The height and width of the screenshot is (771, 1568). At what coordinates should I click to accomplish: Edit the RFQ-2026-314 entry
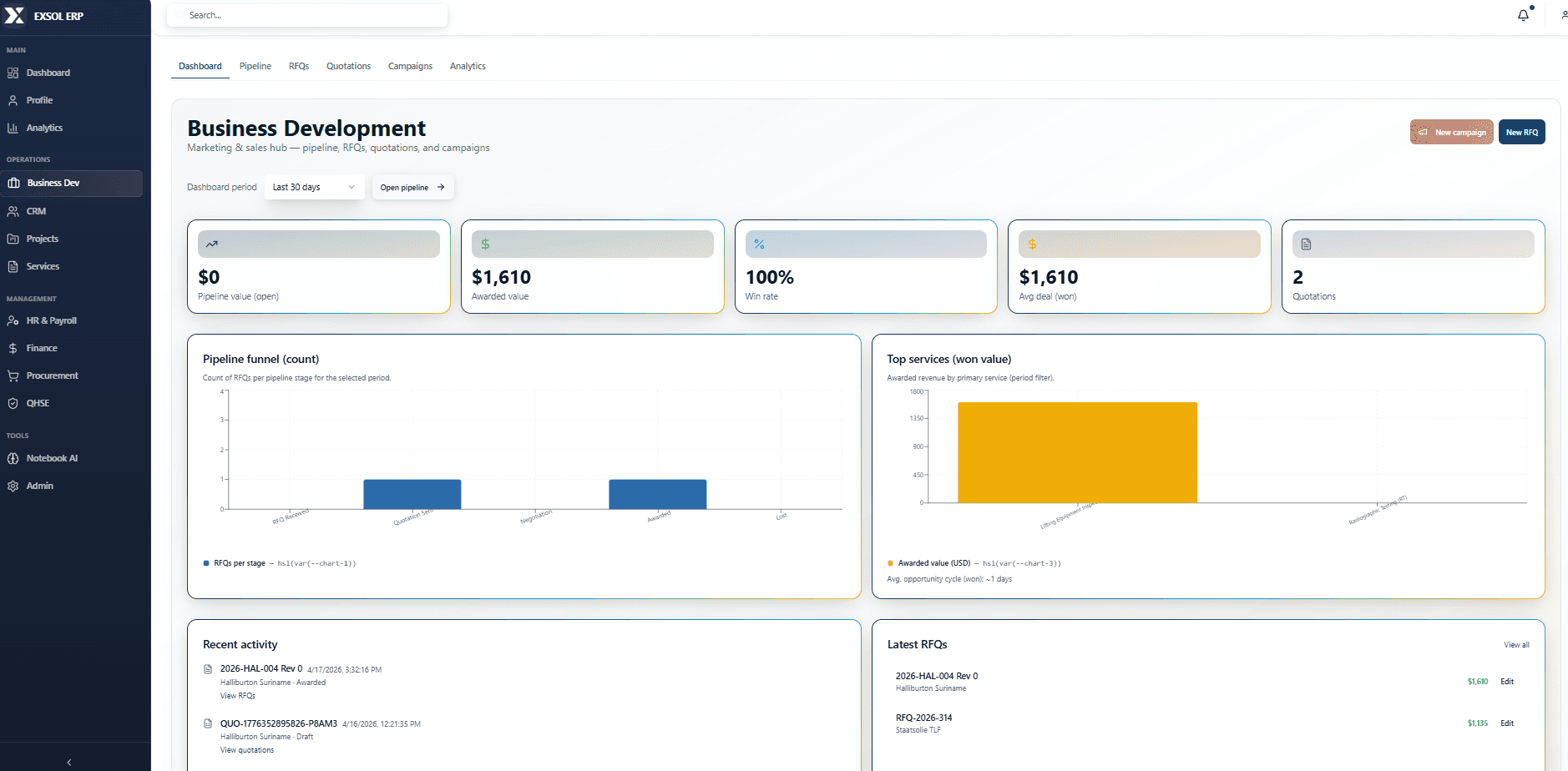point(1507,723)
